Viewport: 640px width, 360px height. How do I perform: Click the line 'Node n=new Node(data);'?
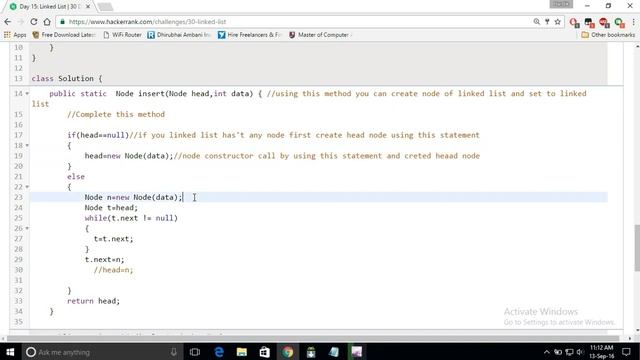tap(133, 197)
